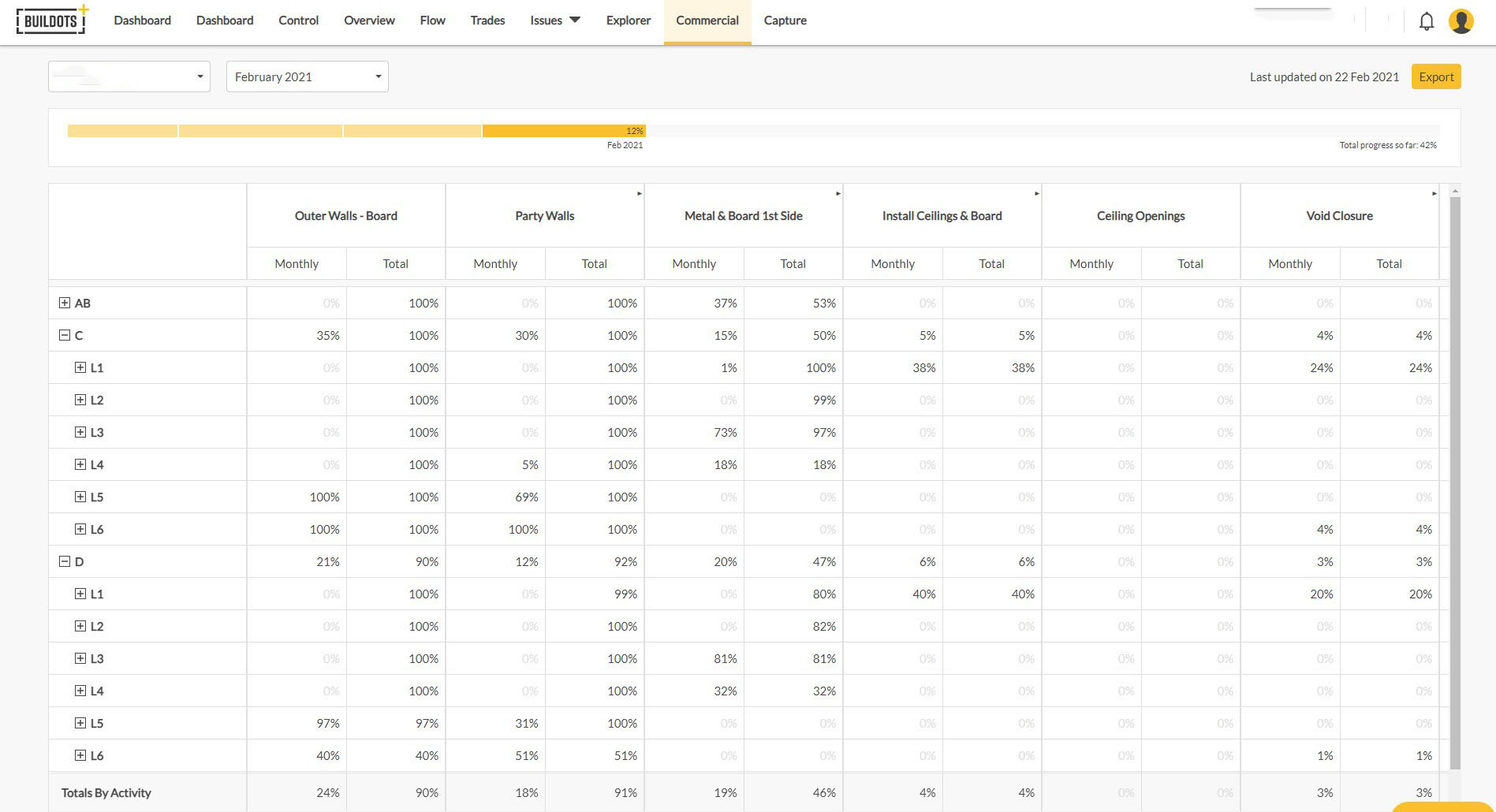This screenshot has height=812, width=1496.
Task: Expand the AB row plus icon
Action: [65, 303]
